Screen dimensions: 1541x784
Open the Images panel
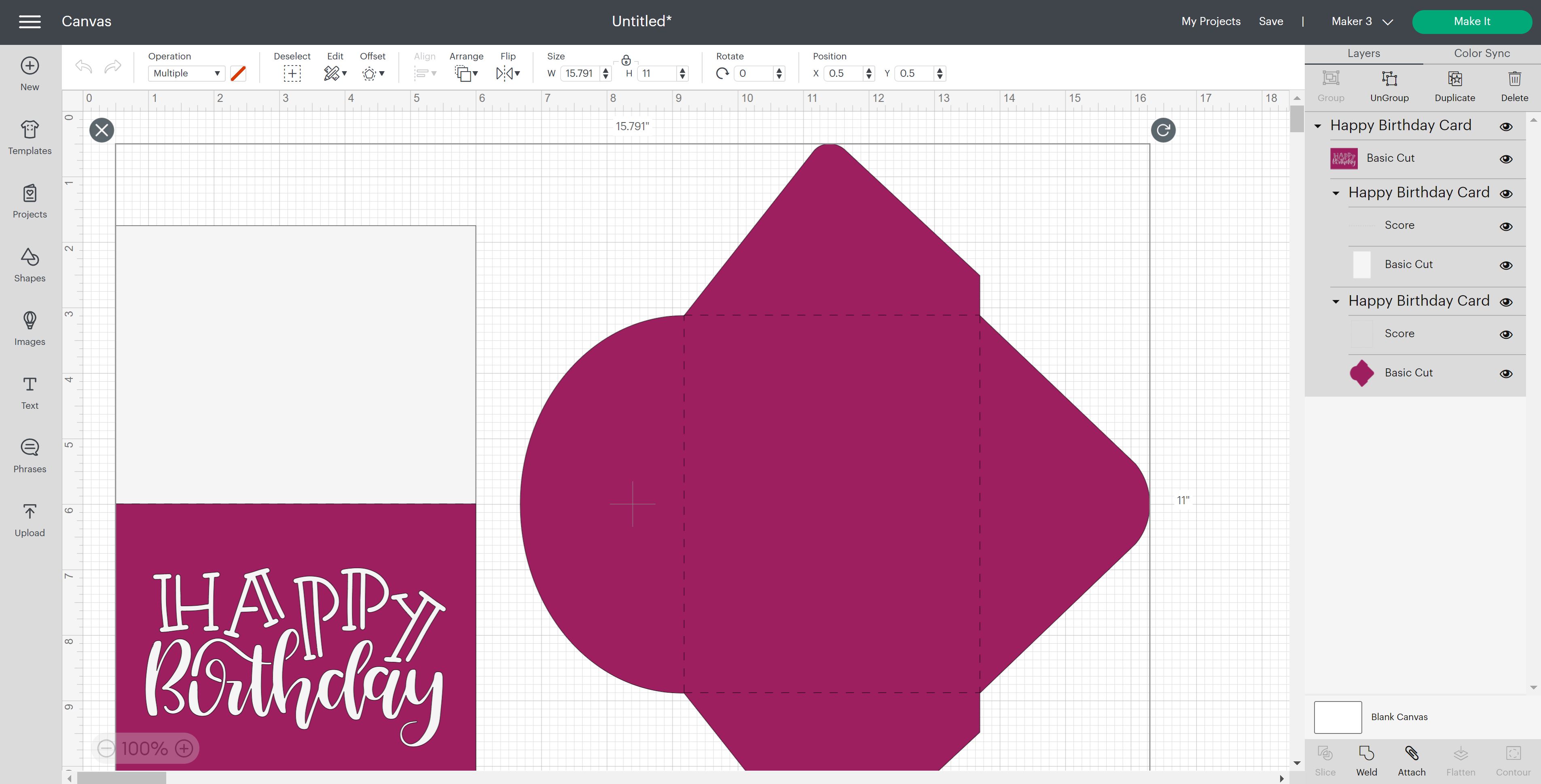pyautogui.click(x=29, y=328)
